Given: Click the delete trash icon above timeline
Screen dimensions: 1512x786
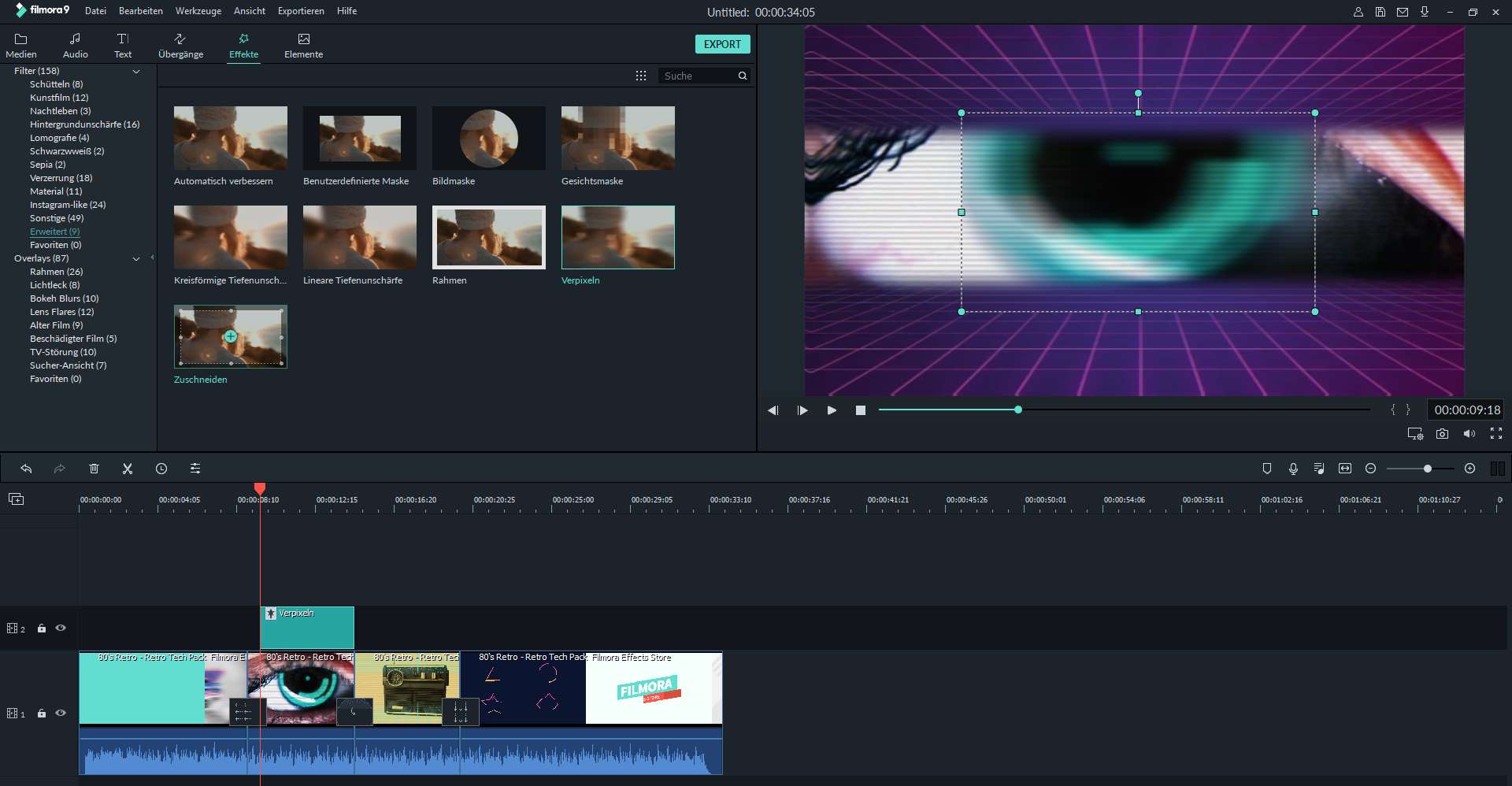Looking at the screenshot, I should coord(94,469).
